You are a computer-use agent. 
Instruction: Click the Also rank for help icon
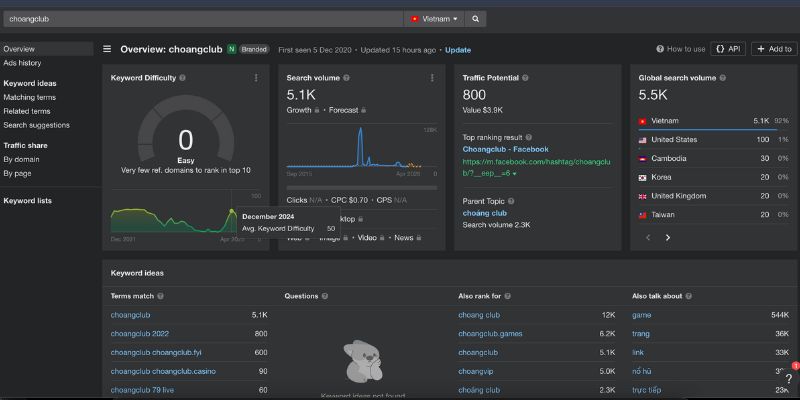(508, 296)
